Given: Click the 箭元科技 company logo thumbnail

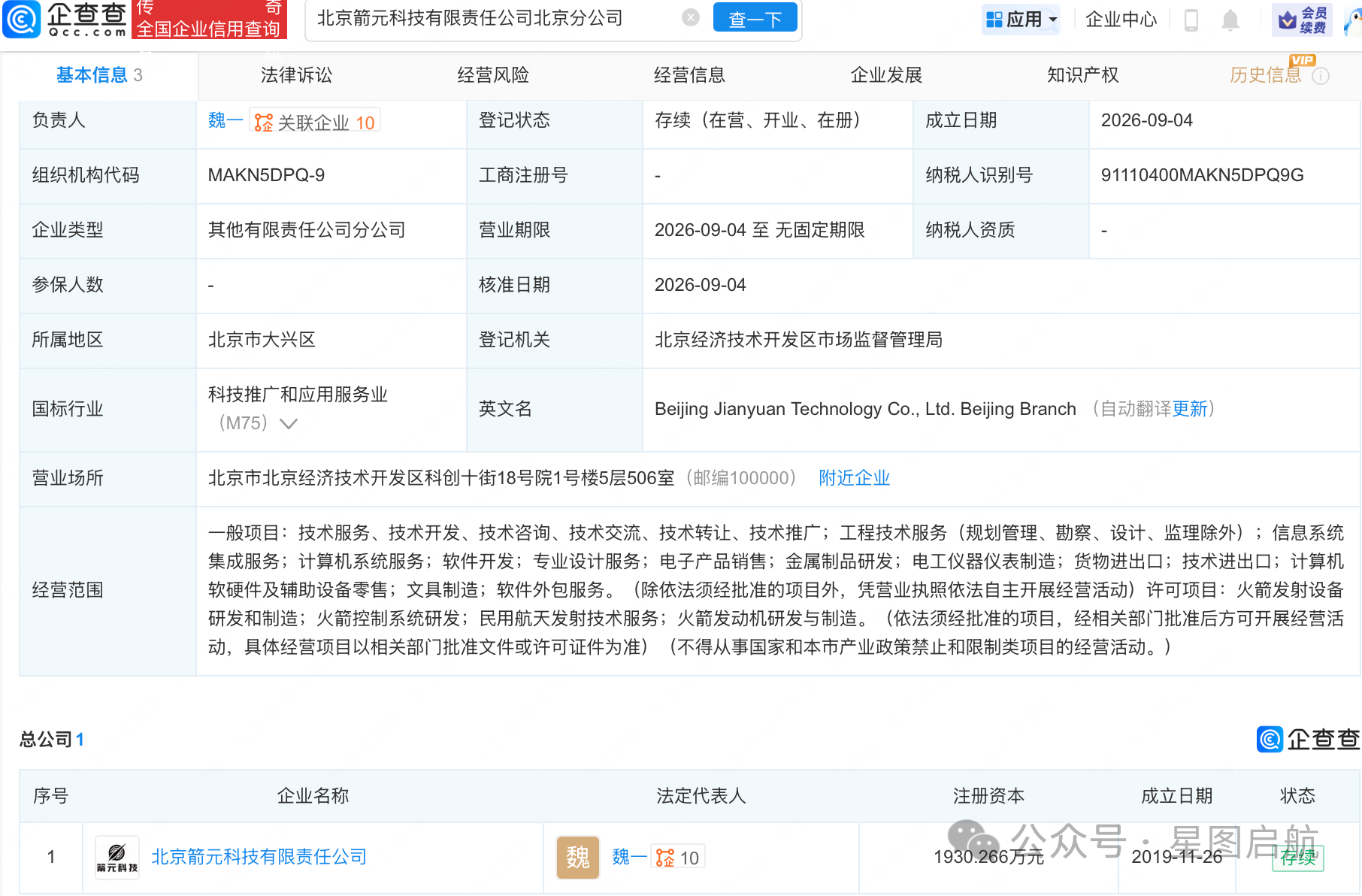Looking at the screenshot, I should click(117, 857).
